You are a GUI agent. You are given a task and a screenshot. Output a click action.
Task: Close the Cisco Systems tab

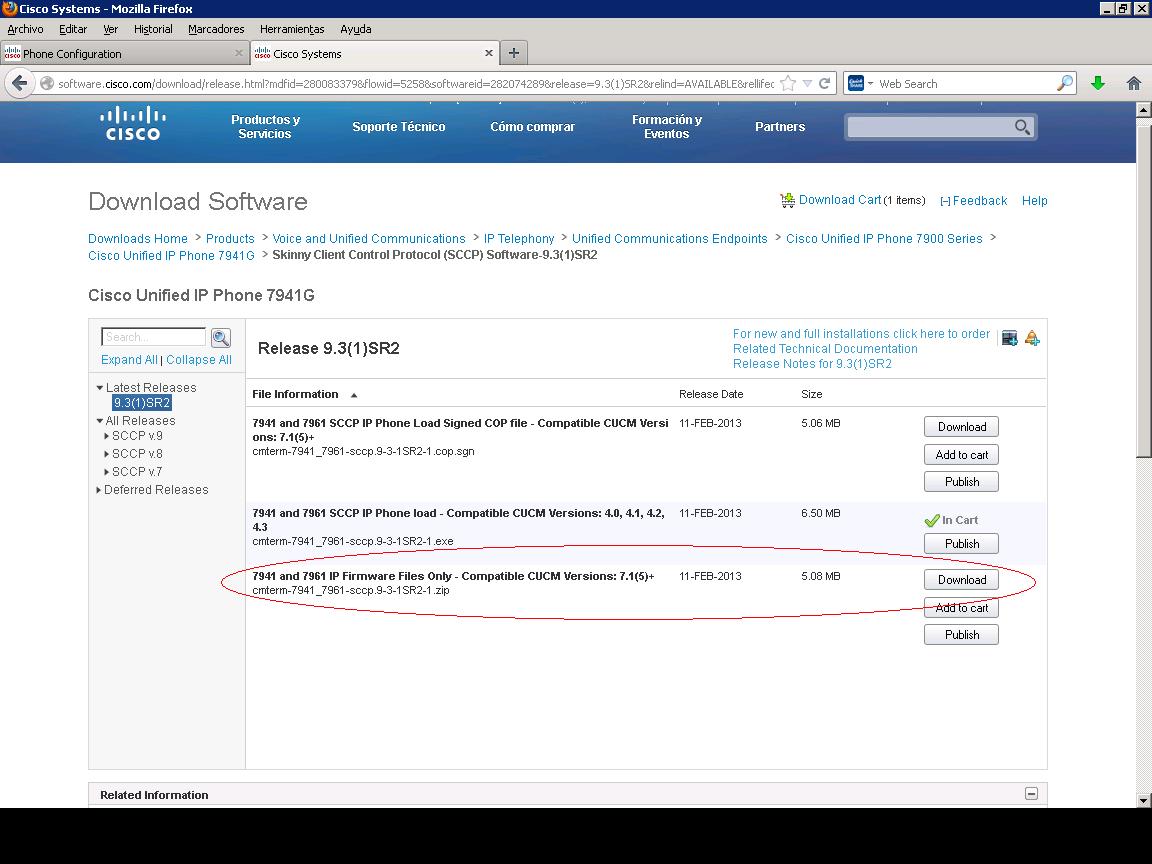click(x=489, y=53)
